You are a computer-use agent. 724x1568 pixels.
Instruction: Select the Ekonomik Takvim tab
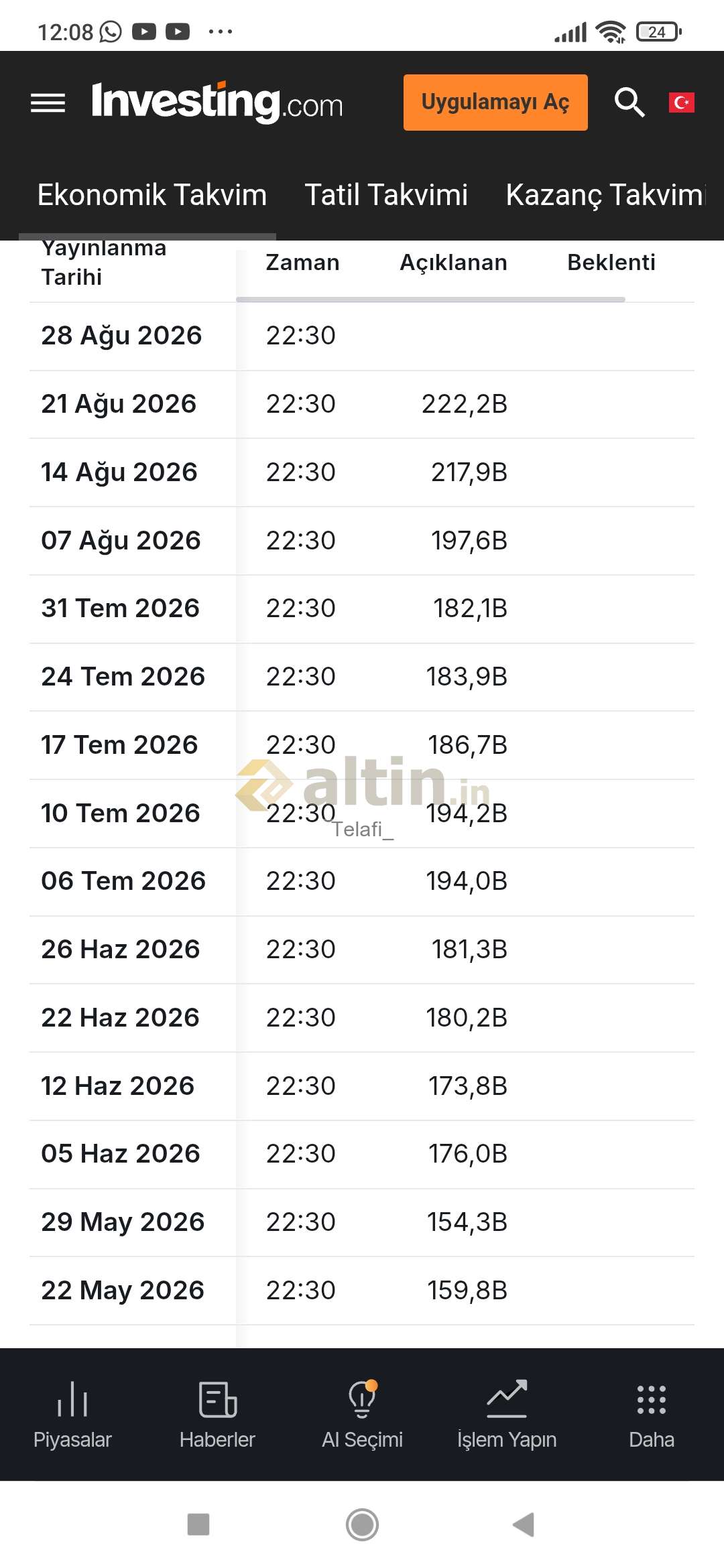point(152,195)
